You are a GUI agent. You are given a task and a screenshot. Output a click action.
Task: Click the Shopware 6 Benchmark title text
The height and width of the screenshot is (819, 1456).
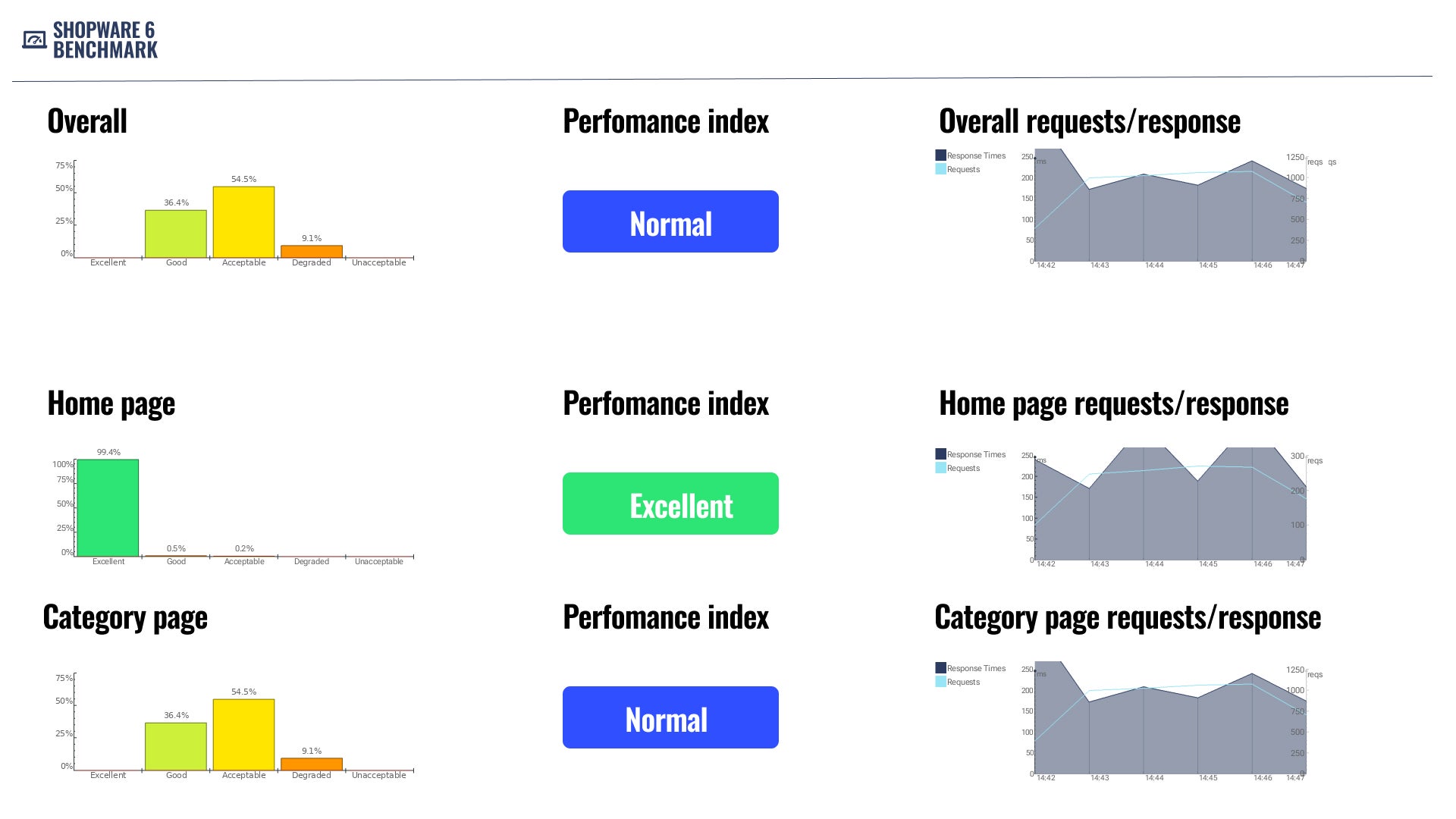(105, 39)
